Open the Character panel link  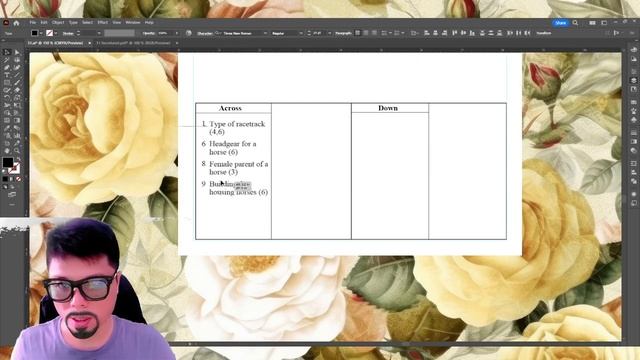[205, 33]
